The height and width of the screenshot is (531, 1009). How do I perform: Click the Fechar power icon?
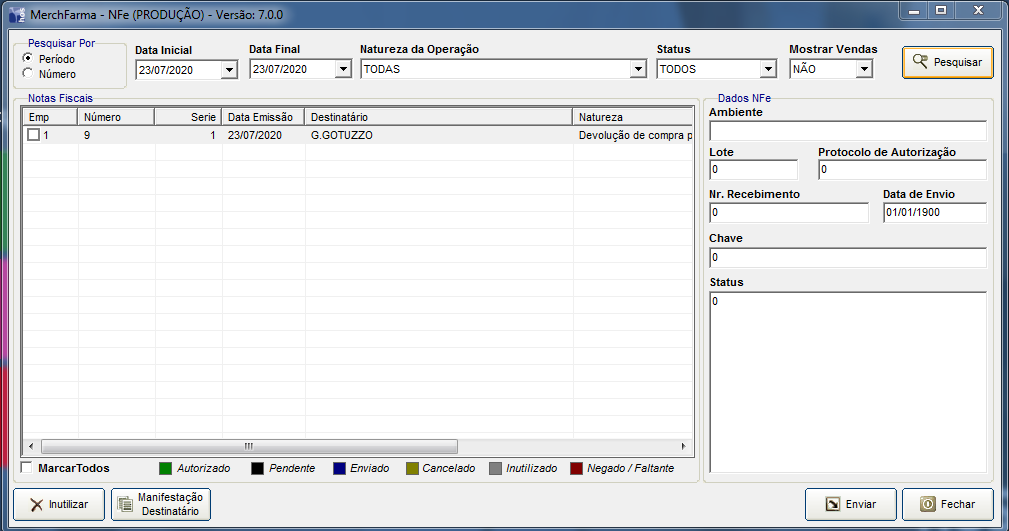point(927,505)
